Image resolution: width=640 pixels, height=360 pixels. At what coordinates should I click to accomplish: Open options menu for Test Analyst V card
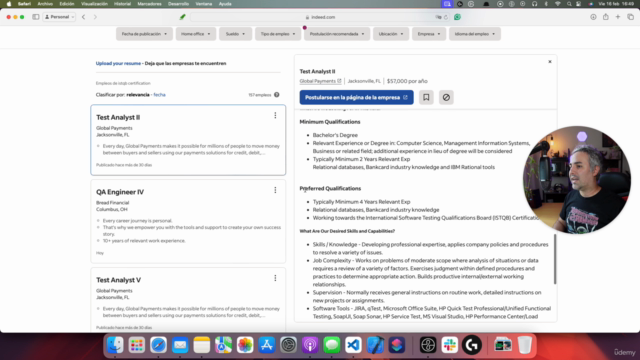(x=275, y=278)
